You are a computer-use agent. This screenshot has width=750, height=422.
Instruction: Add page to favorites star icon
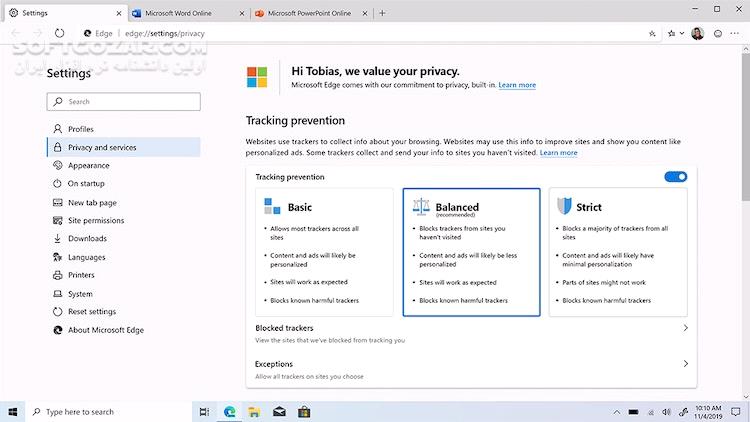(652, 33)
